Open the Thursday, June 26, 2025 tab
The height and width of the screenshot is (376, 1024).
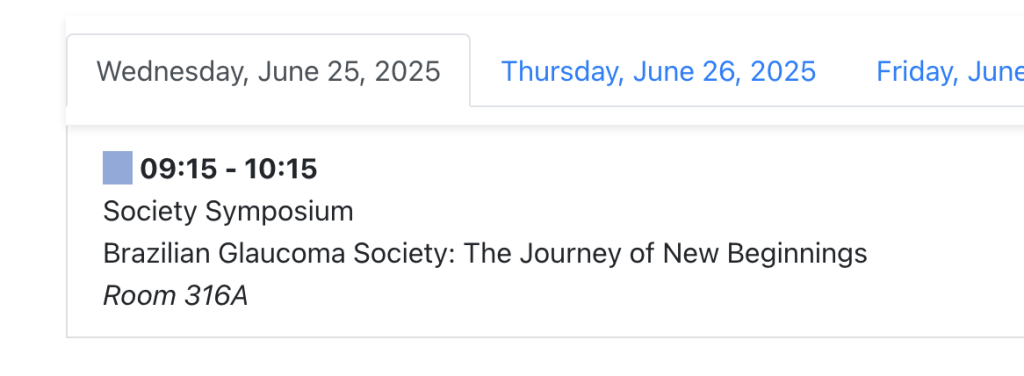[x=658, y=71]
